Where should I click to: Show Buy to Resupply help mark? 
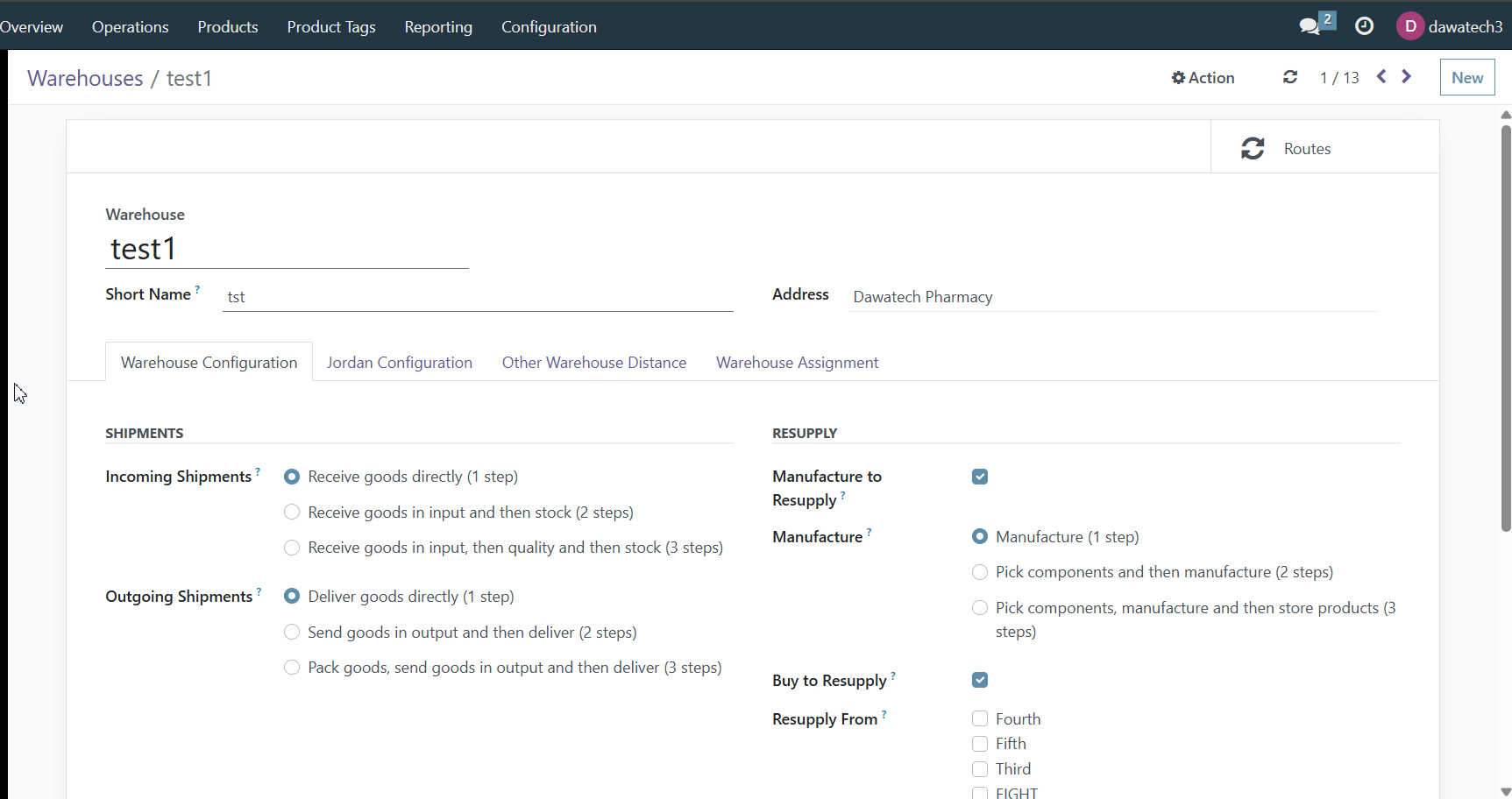(x=893, y=675)
